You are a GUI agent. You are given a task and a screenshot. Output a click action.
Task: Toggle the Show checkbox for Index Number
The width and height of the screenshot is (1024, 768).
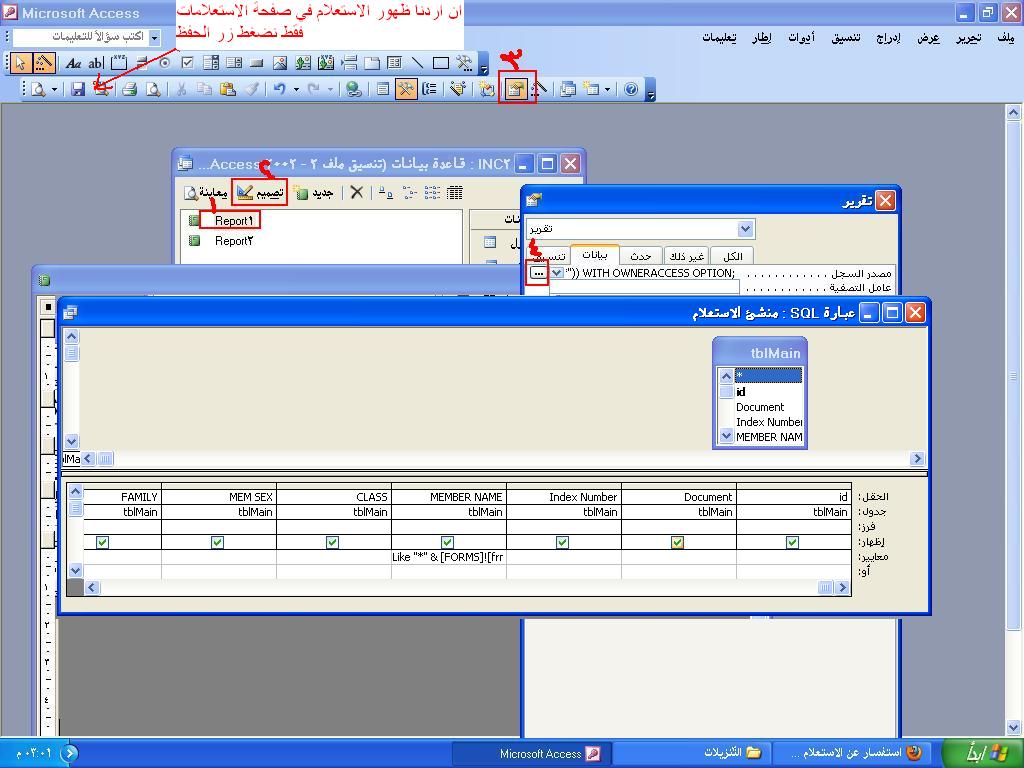tap(562, 542)
